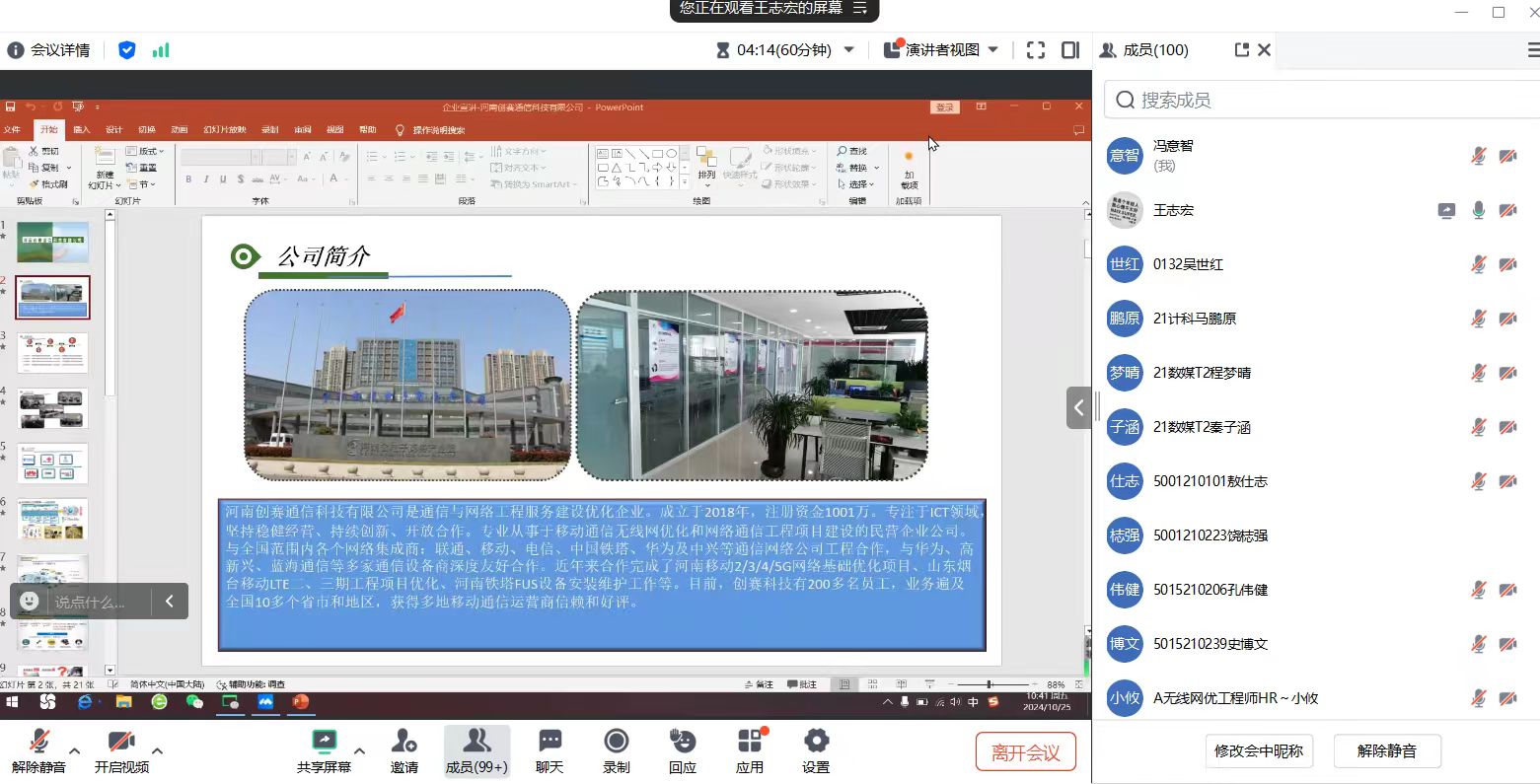Open the chat panel
Viewport: 1540px width, 784px height.
[550, 750]
